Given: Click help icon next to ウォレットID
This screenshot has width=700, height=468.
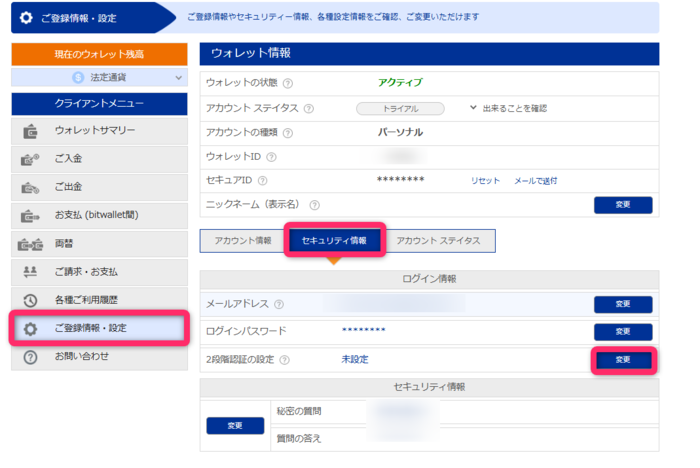Looking at the screenshot, I should tap(271, 157).
